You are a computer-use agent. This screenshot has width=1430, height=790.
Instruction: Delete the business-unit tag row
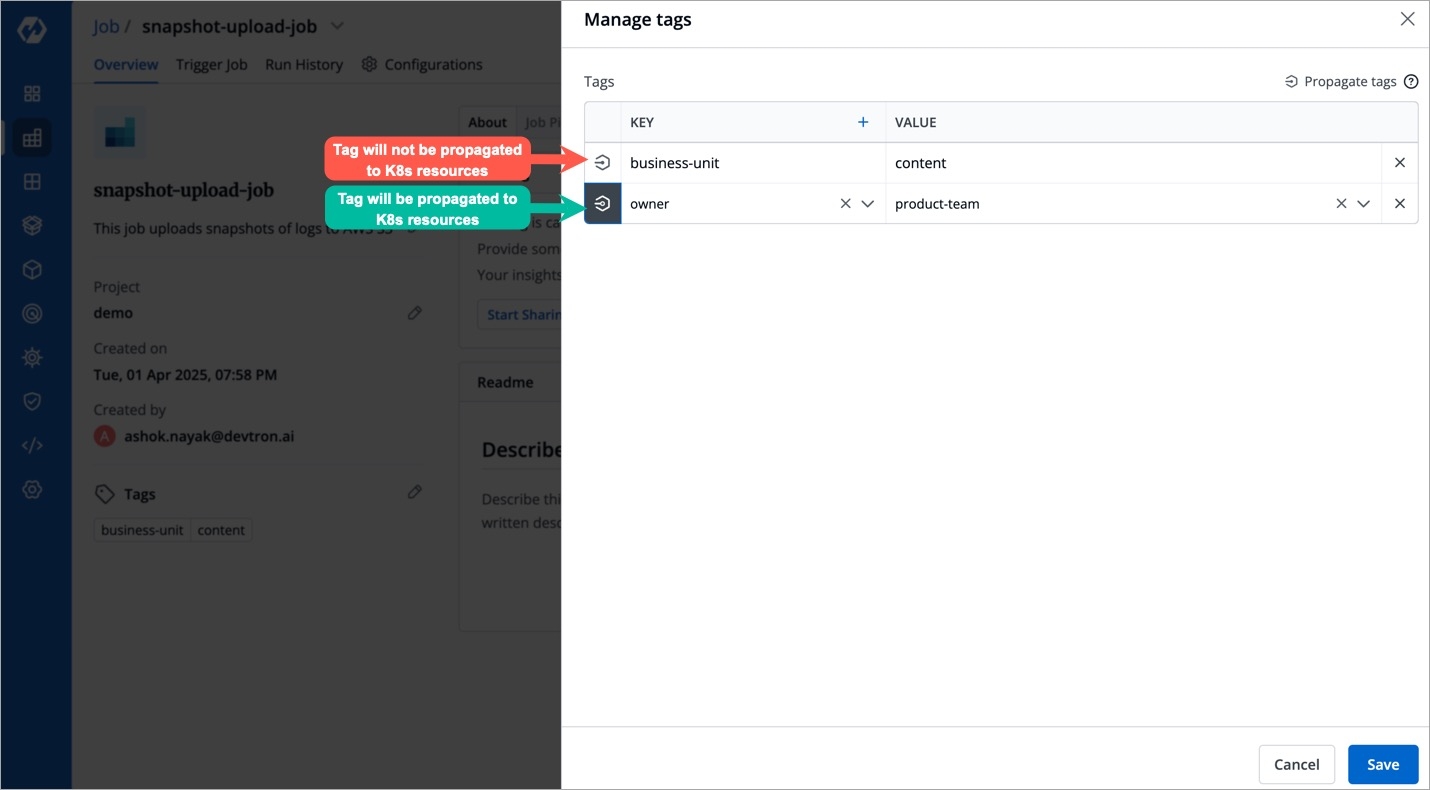[1399, 163]
